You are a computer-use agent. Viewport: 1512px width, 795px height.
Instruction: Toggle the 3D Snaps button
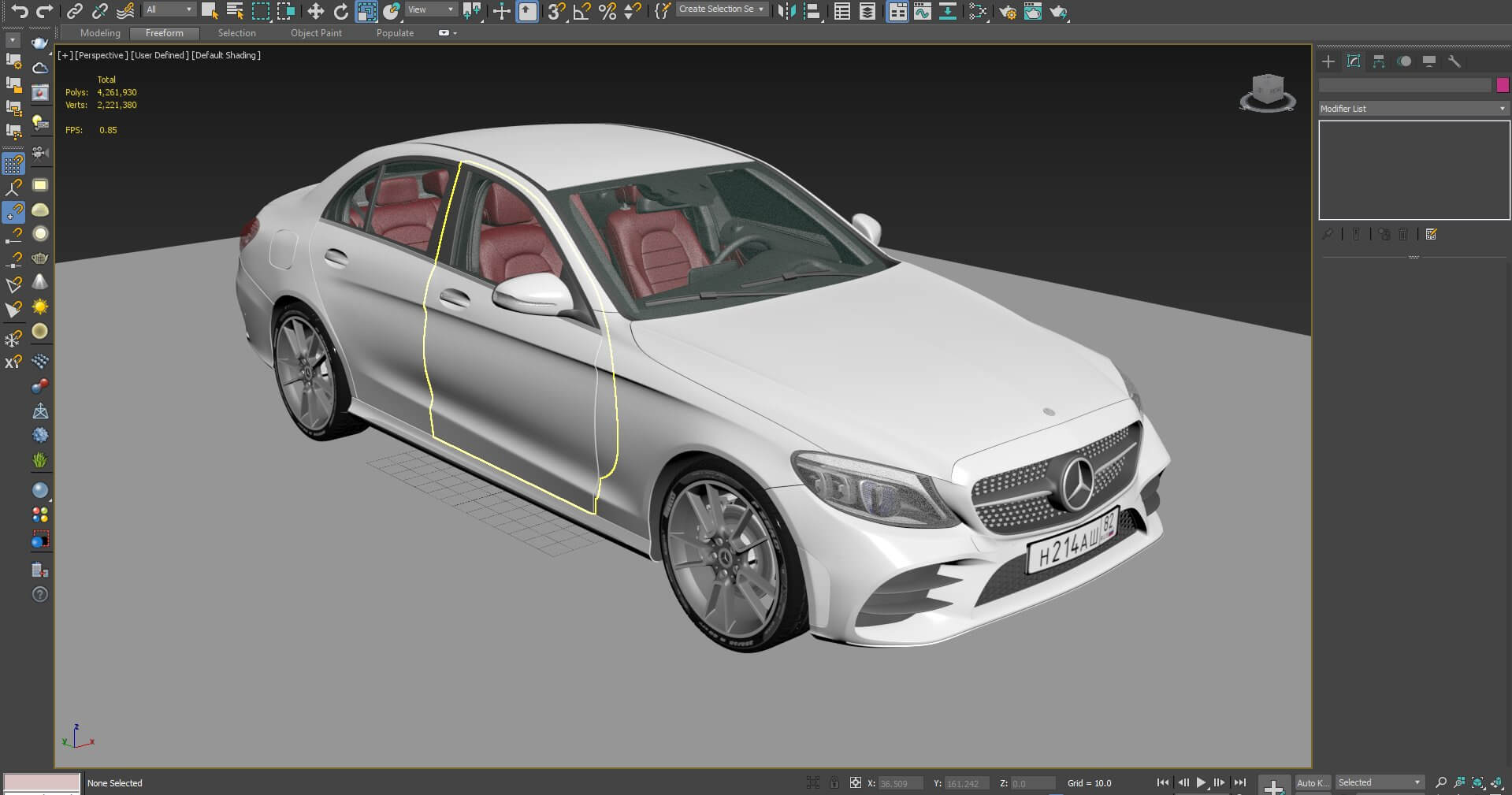[556, 11]
